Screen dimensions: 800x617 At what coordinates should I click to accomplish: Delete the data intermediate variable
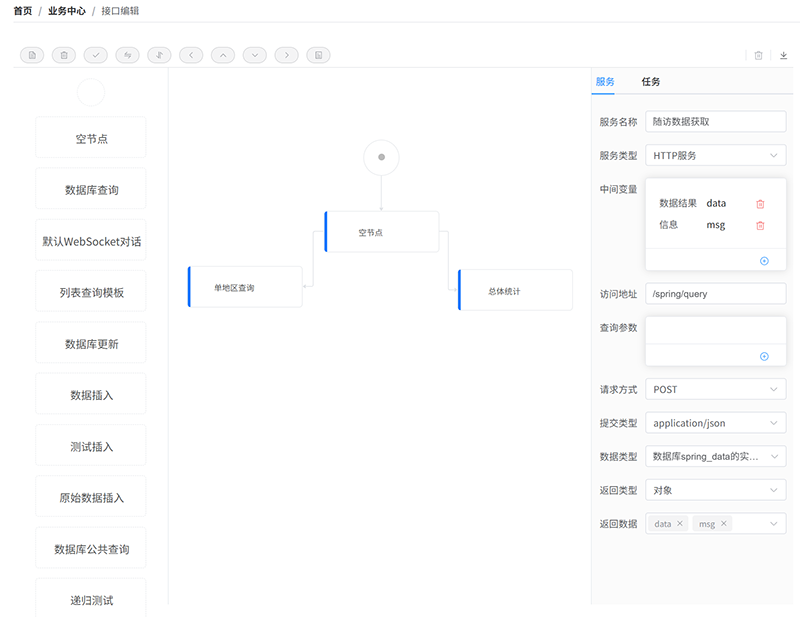pyautogui.click(x=760, y=204)
